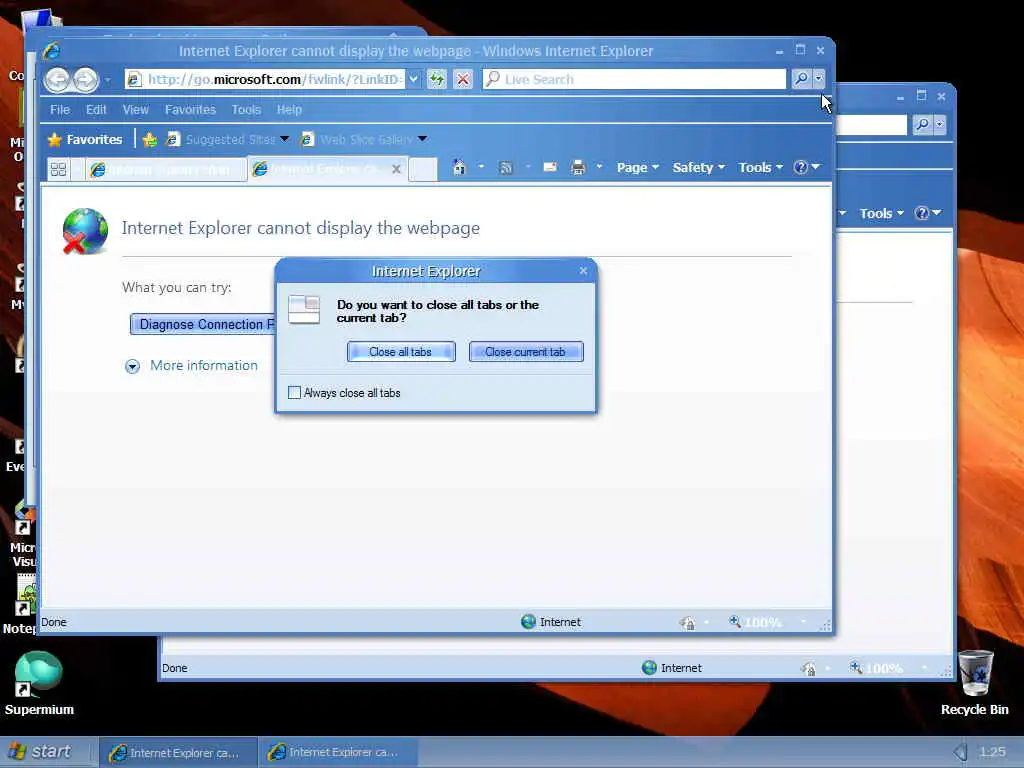Click the Windows start button
The image size is (1024, 768).
click(40, 752)
